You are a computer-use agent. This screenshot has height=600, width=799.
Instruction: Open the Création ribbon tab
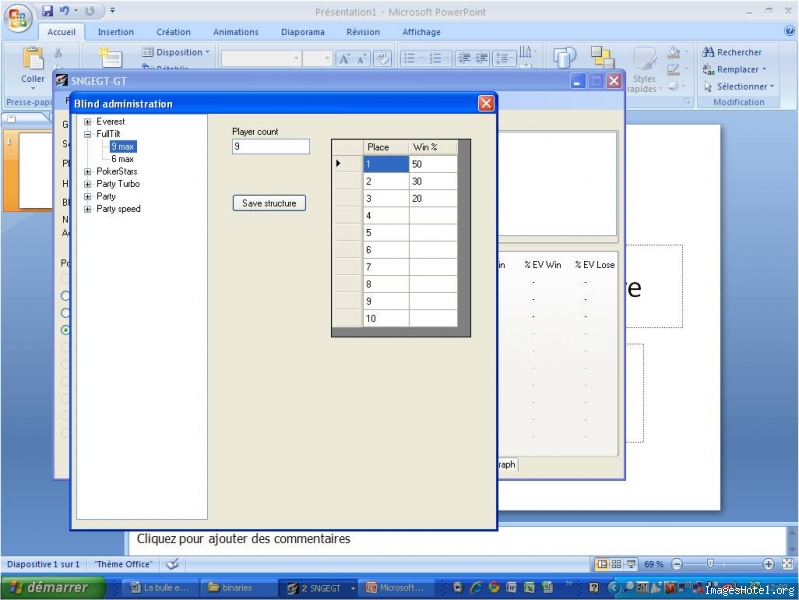pyautogui.click(x=173, y=32)
